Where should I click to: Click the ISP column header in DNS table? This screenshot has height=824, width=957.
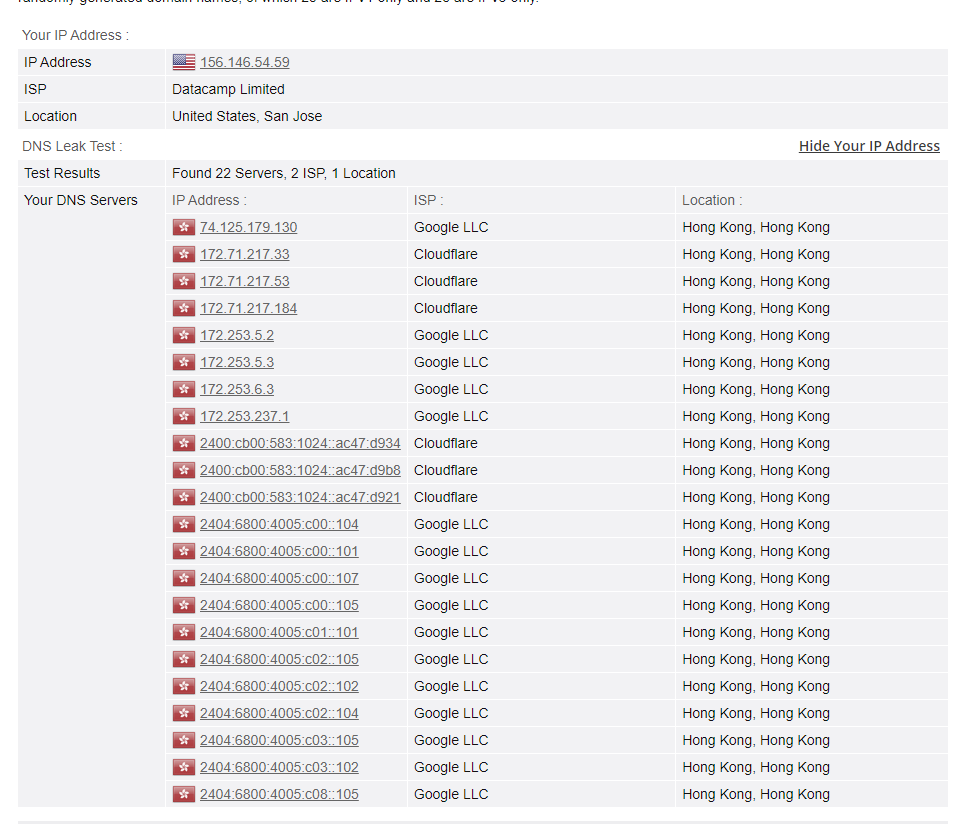point(428,200)
